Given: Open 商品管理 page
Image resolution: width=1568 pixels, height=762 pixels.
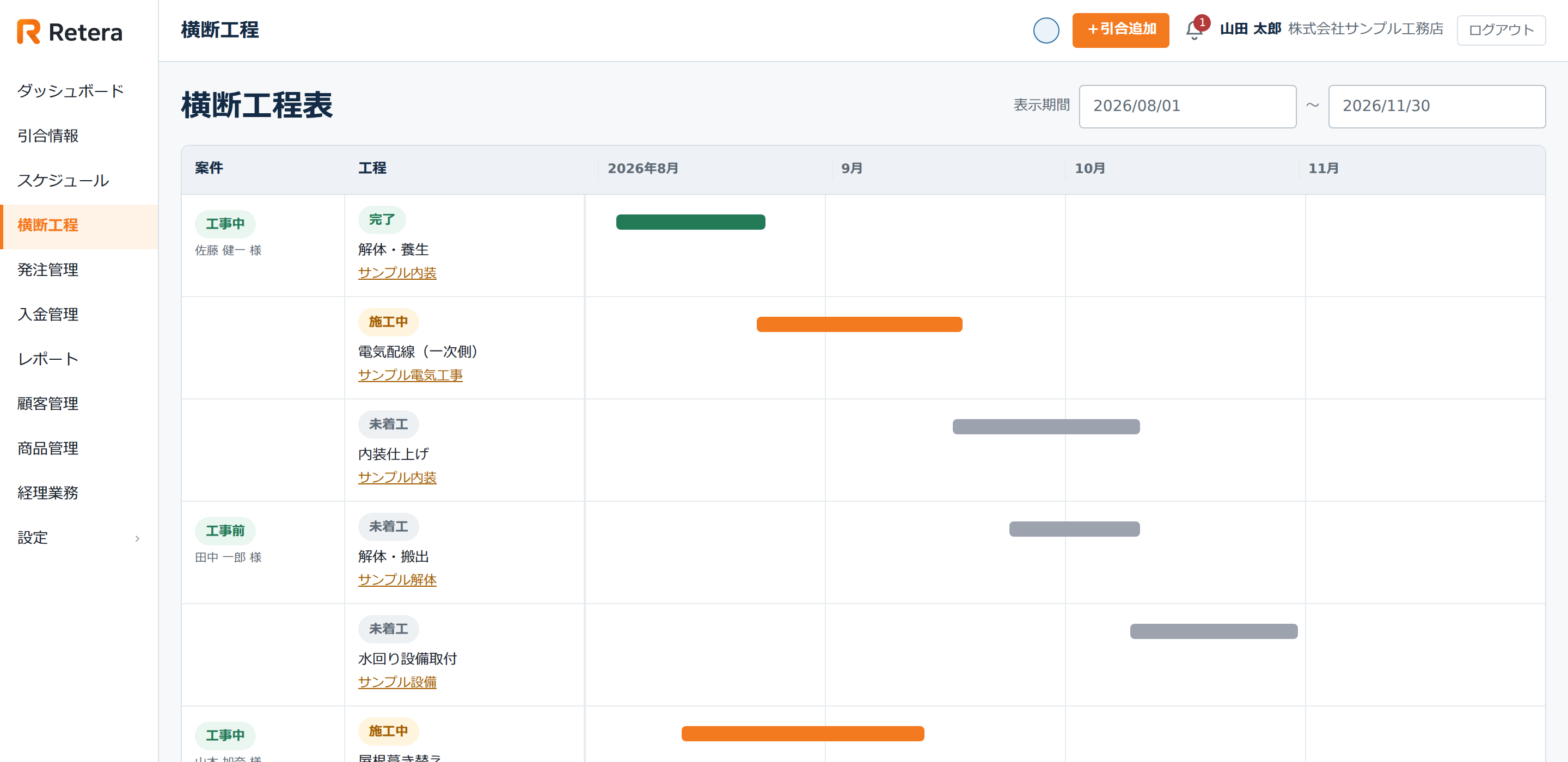Looking at the screenshot, I should 79,448.
